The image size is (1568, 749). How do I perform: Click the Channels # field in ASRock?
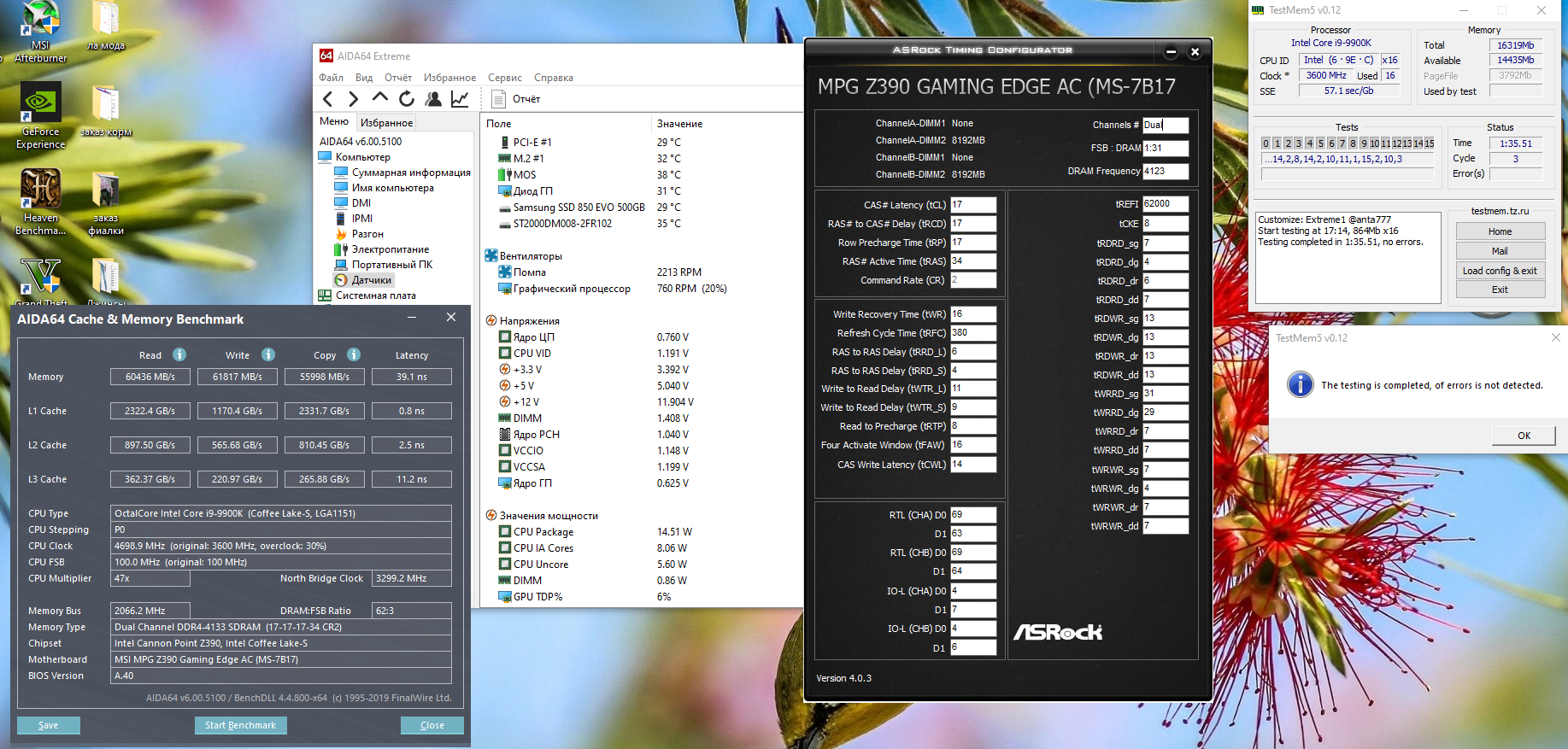[x=1166, y=125]
